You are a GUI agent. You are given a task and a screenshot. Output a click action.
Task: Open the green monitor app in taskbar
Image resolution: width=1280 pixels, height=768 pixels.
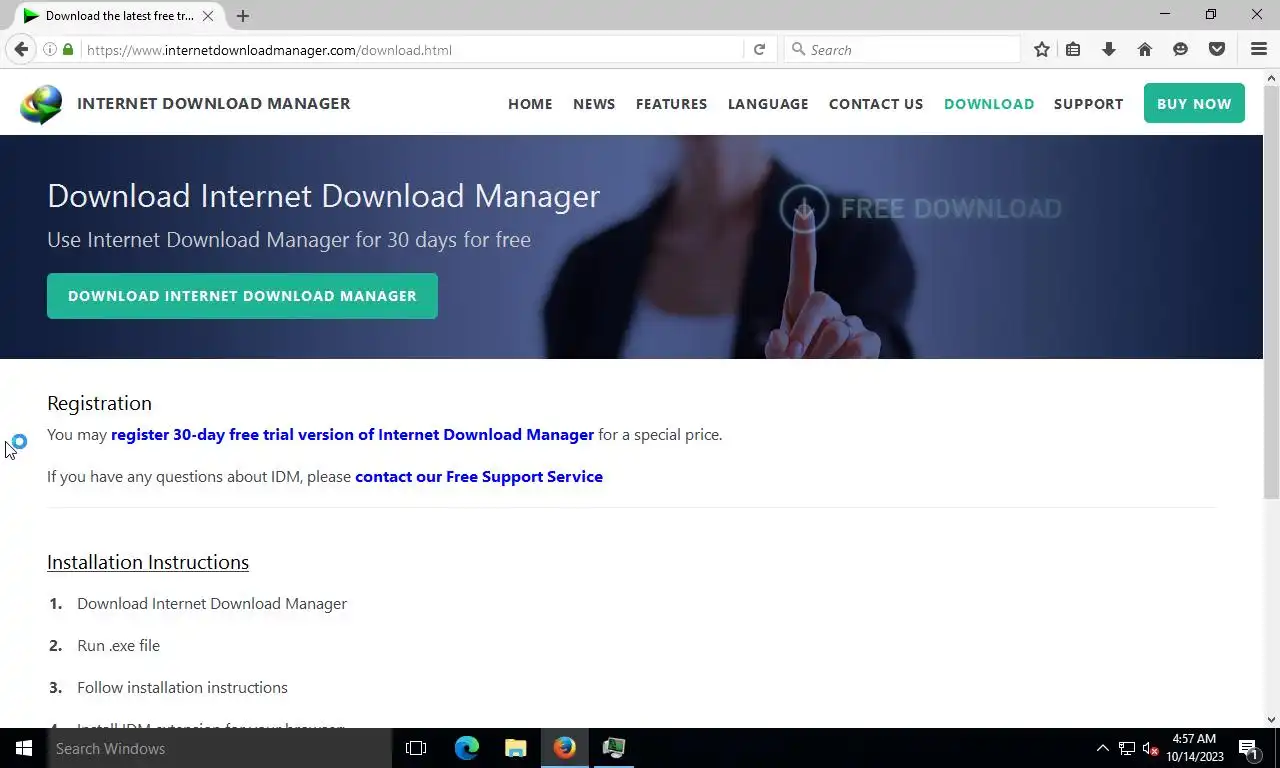[614, 748]
